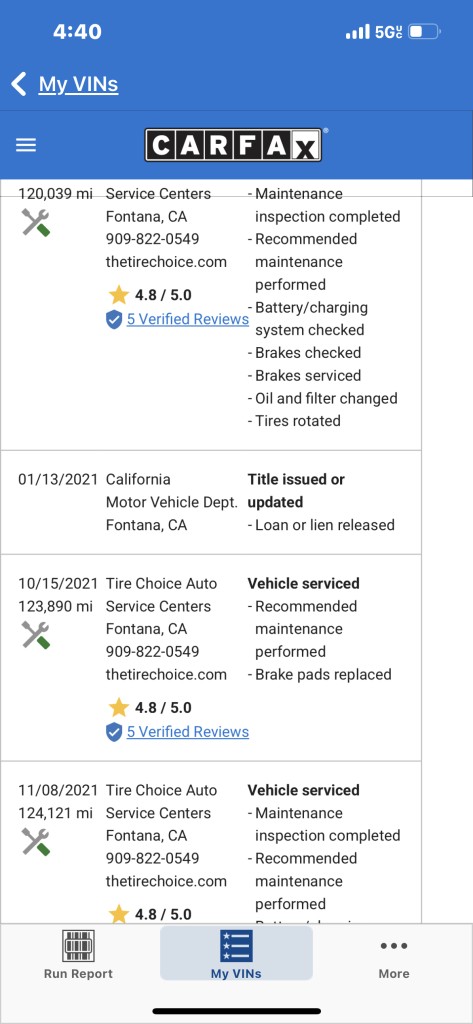Tap wrench icon under 120,039 mi
473x1024 pixels.
tap(35, 223)
